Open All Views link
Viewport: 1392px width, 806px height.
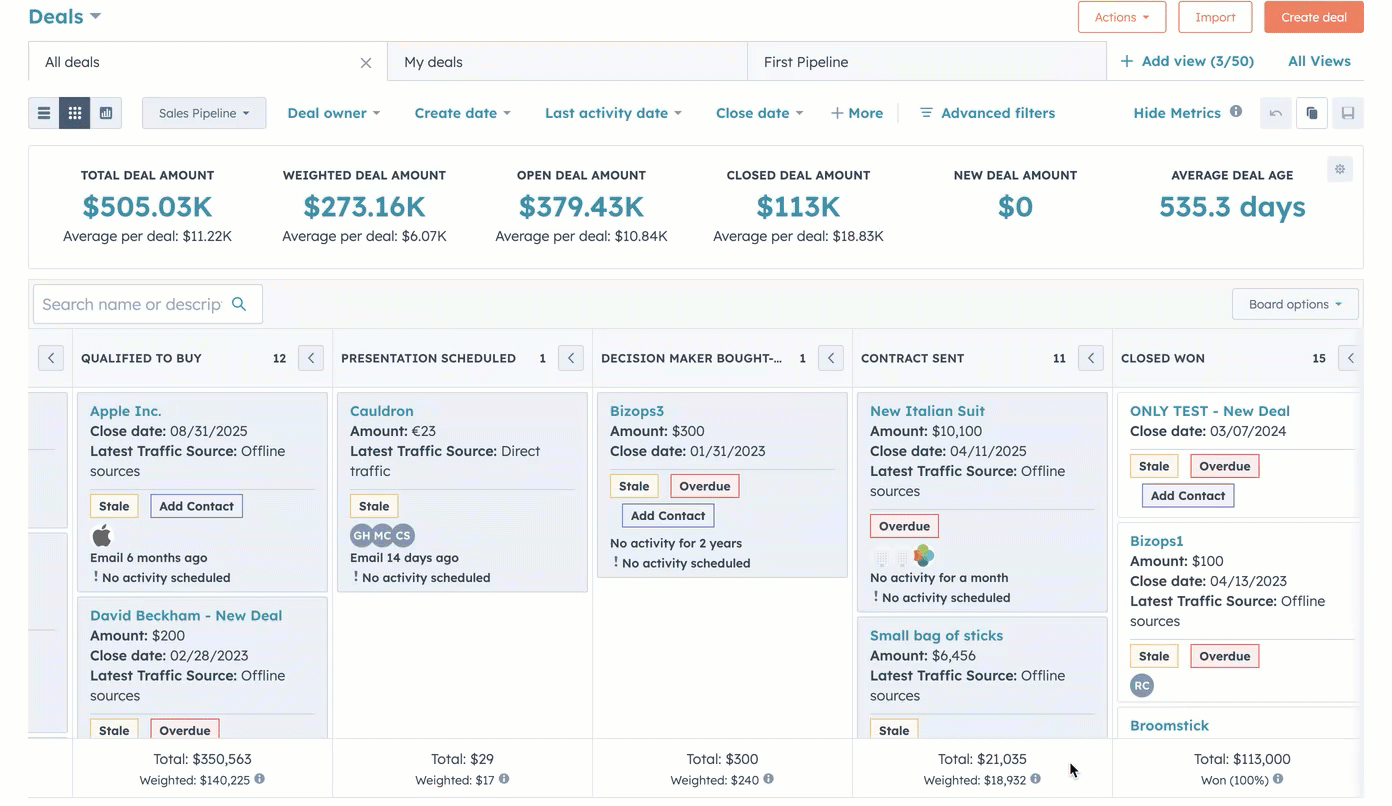tap(1319, 61)
